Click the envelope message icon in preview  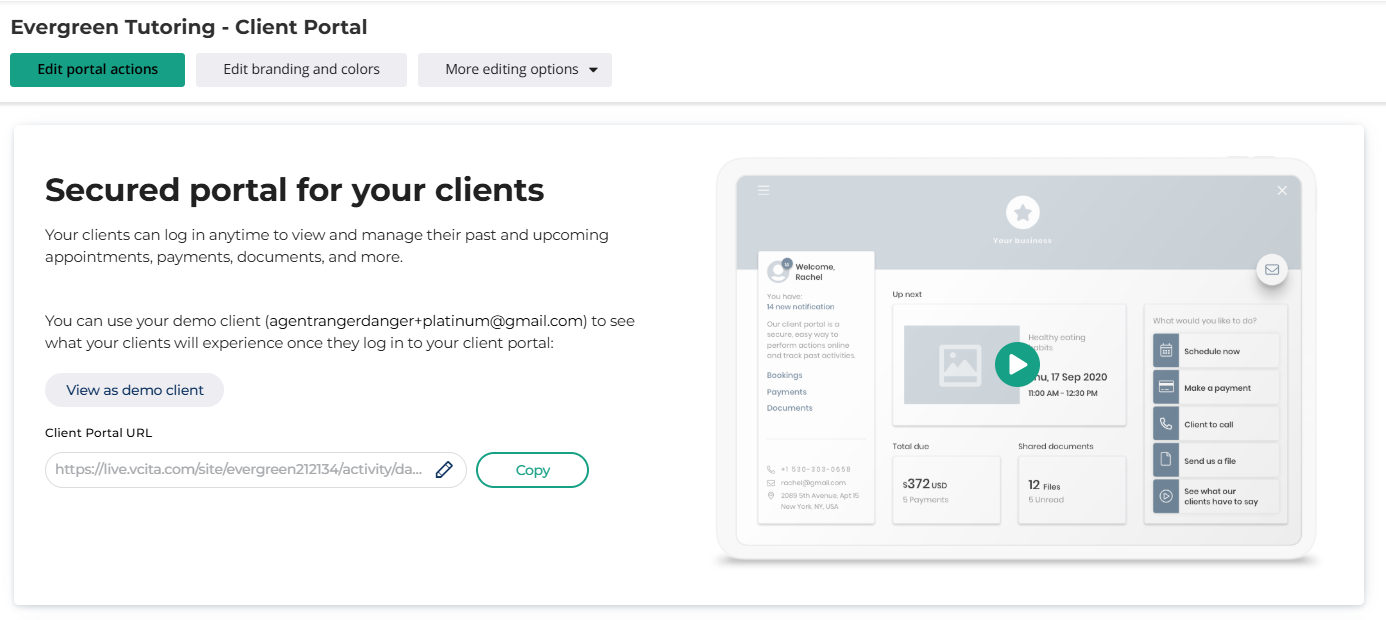pyautogui.click(x=1271, y=270)
